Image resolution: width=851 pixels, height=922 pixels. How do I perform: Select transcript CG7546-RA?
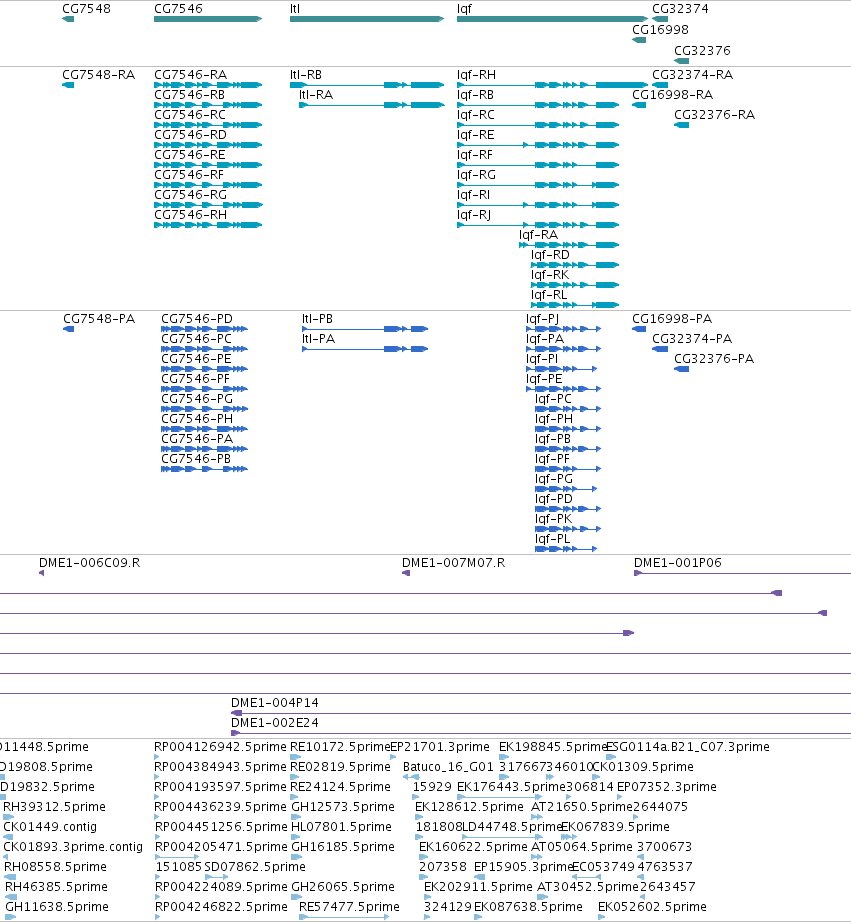pyautogui.click(x=191, y=75)
